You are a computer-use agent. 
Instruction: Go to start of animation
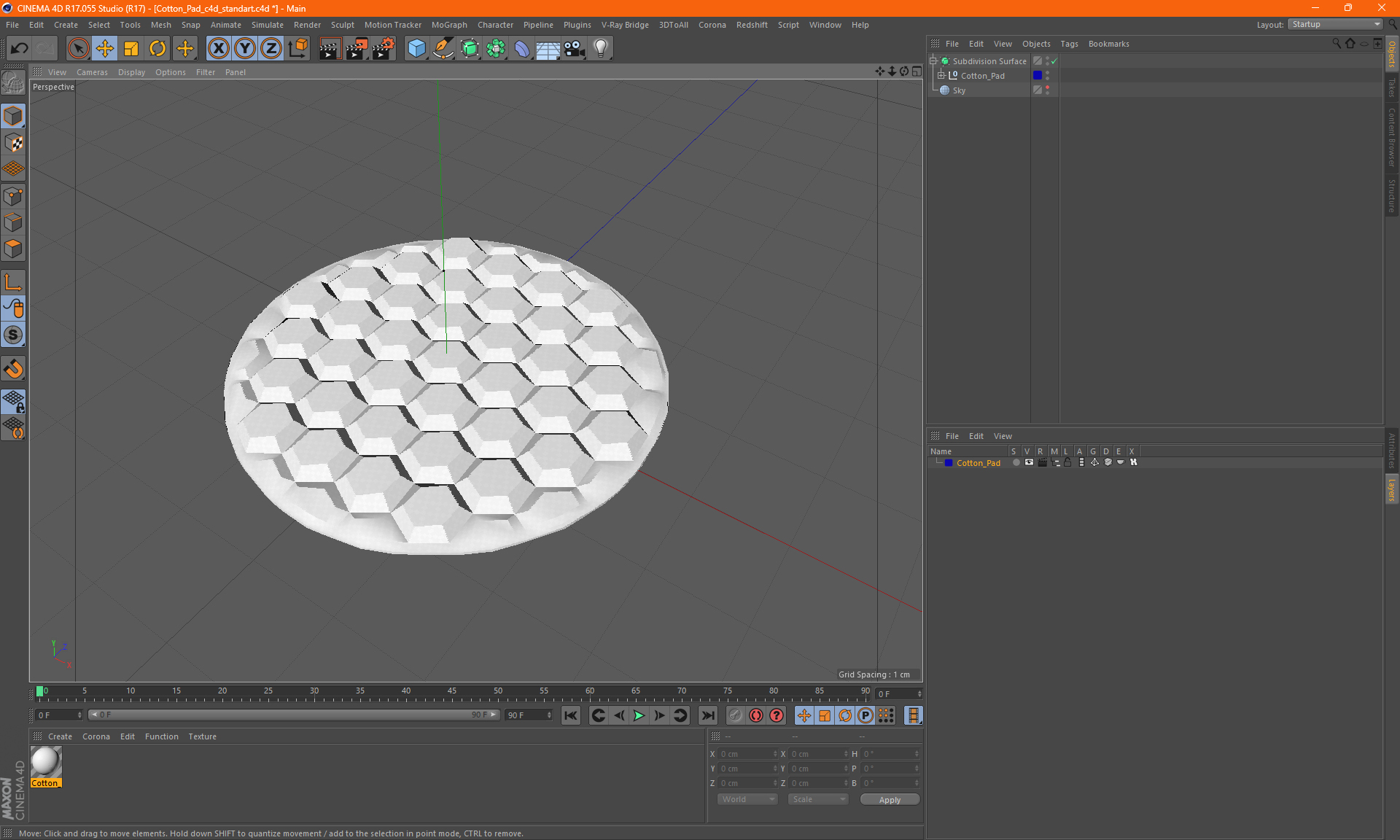tap(570, 715)
